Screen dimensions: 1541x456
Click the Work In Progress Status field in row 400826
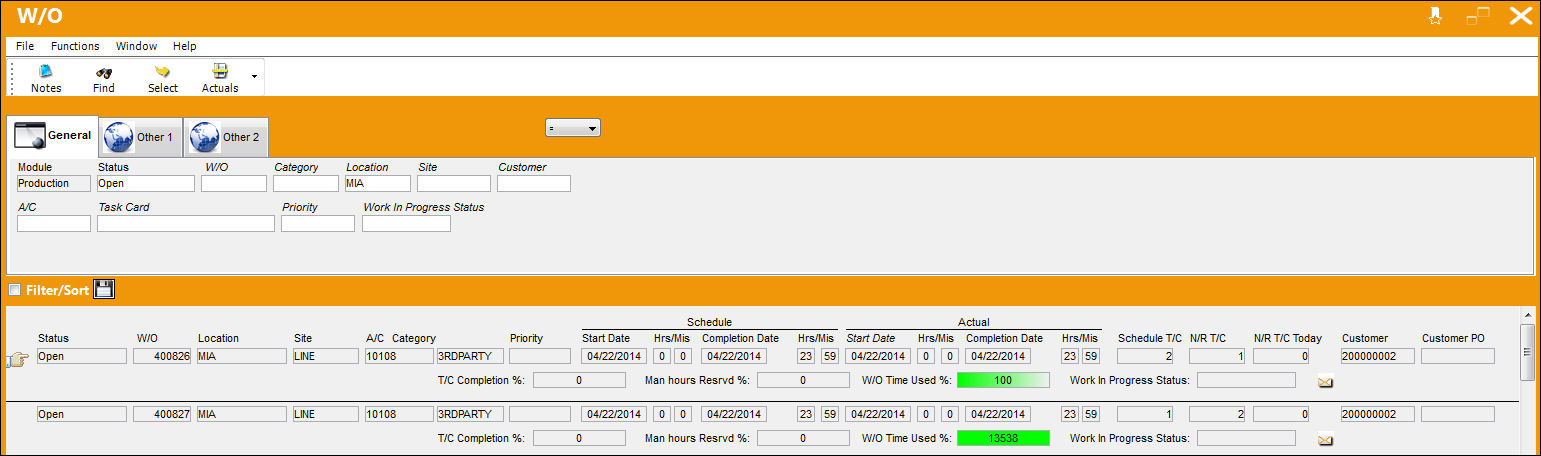tap(1246, 380)
